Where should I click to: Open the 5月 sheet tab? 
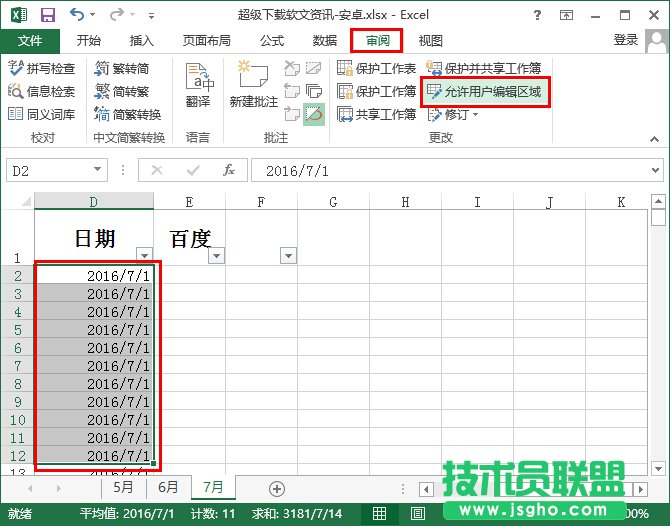click(123, 488)
